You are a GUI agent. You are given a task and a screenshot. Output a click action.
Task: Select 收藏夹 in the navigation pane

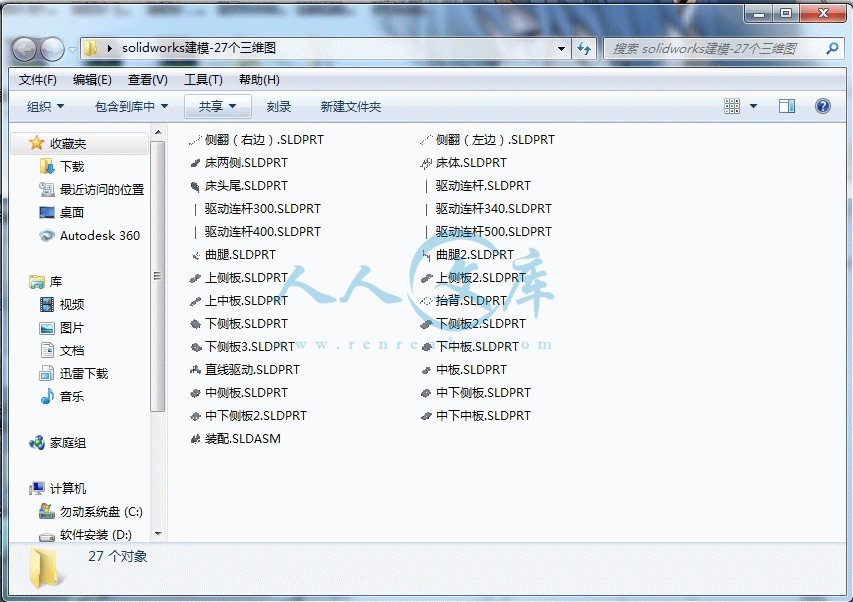click(68, 144)
